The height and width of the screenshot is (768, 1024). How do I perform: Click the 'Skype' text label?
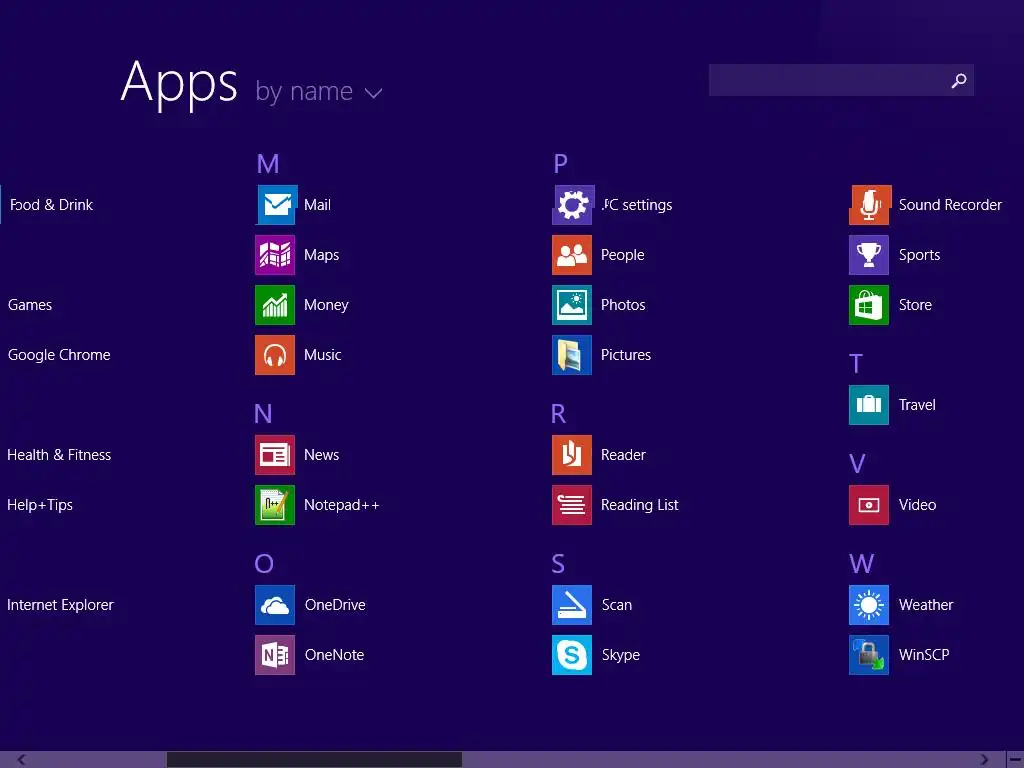[x=620, y=654]
